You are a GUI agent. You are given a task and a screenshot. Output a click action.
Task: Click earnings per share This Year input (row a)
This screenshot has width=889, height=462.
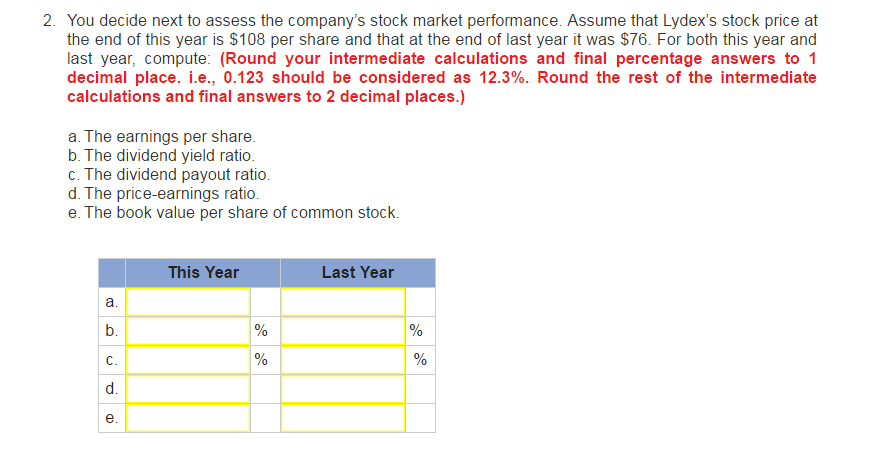tap(187, 301)
